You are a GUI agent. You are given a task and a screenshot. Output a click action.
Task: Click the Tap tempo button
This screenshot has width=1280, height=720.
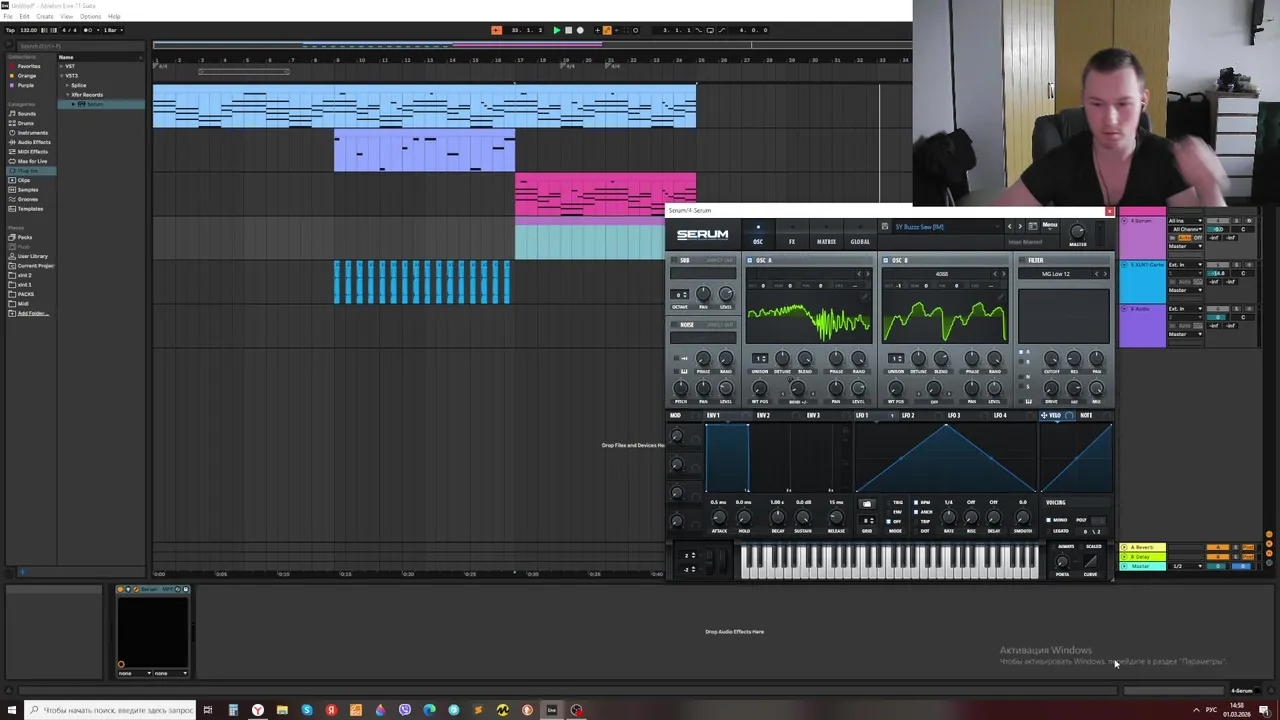[x=10, y=30]
